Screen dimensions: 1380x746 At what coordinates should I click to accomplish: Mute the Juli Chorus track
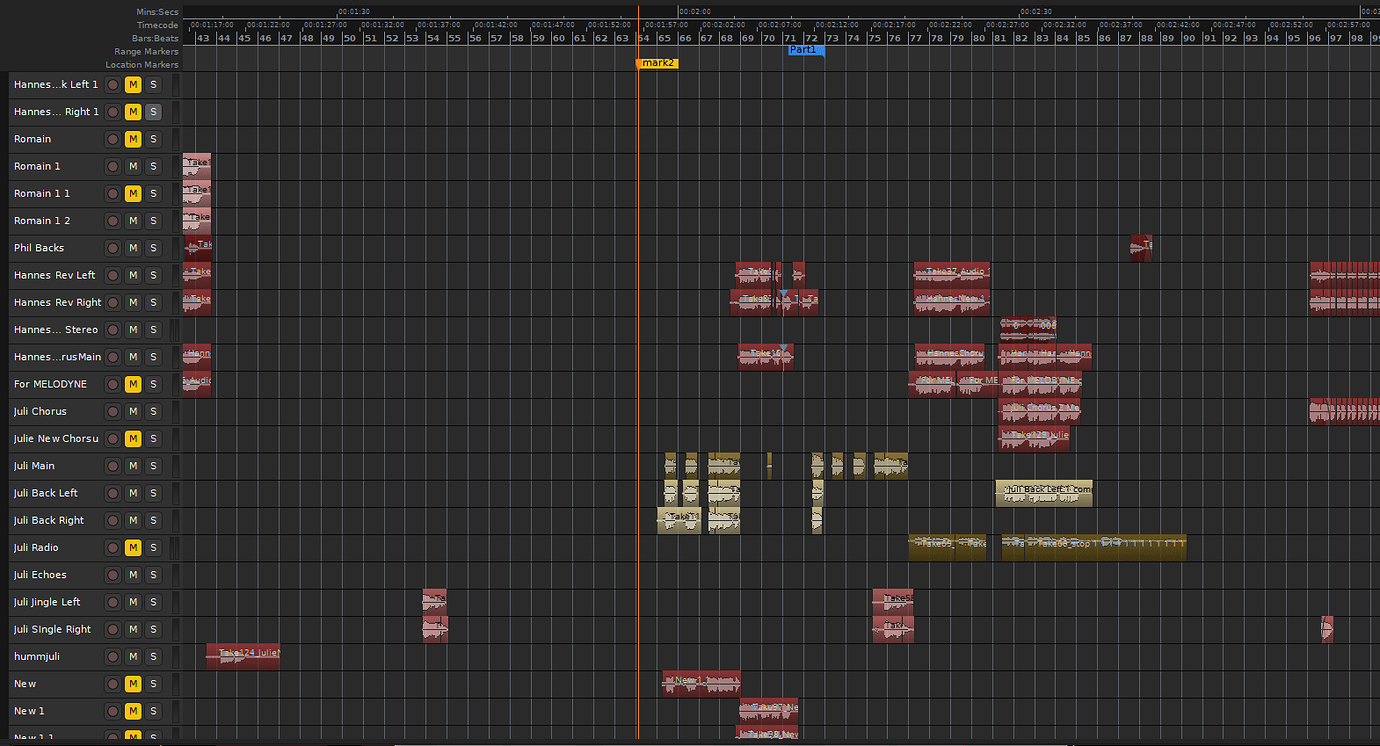(x=133, y=411)
